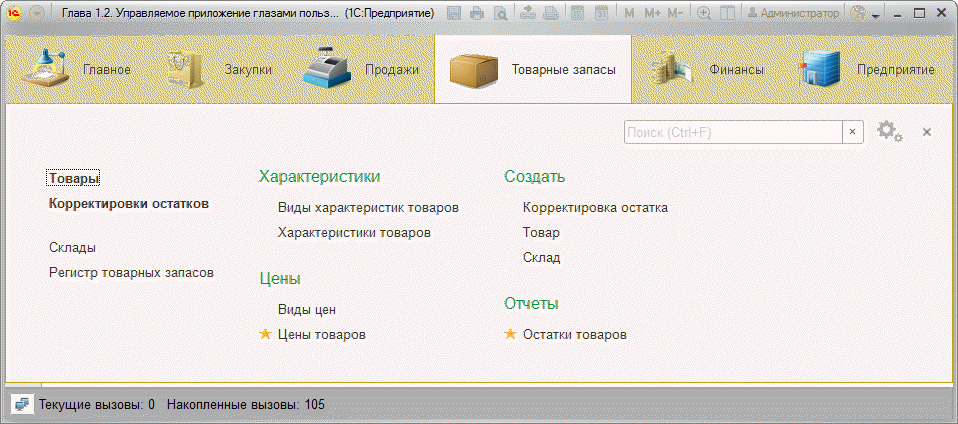Clear the search field with its X button

tap(853, 132)
